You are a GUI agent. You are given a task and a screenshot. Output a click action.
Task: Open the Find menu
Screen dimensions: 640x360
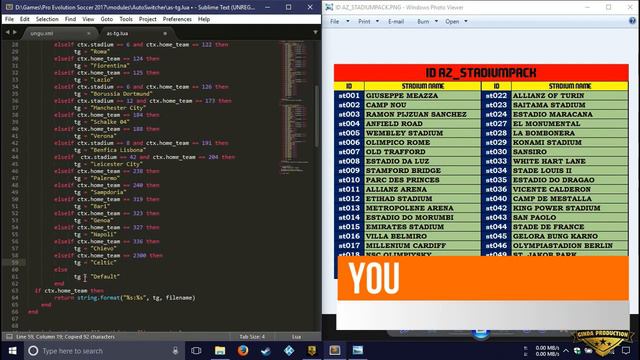coord(70,19)
